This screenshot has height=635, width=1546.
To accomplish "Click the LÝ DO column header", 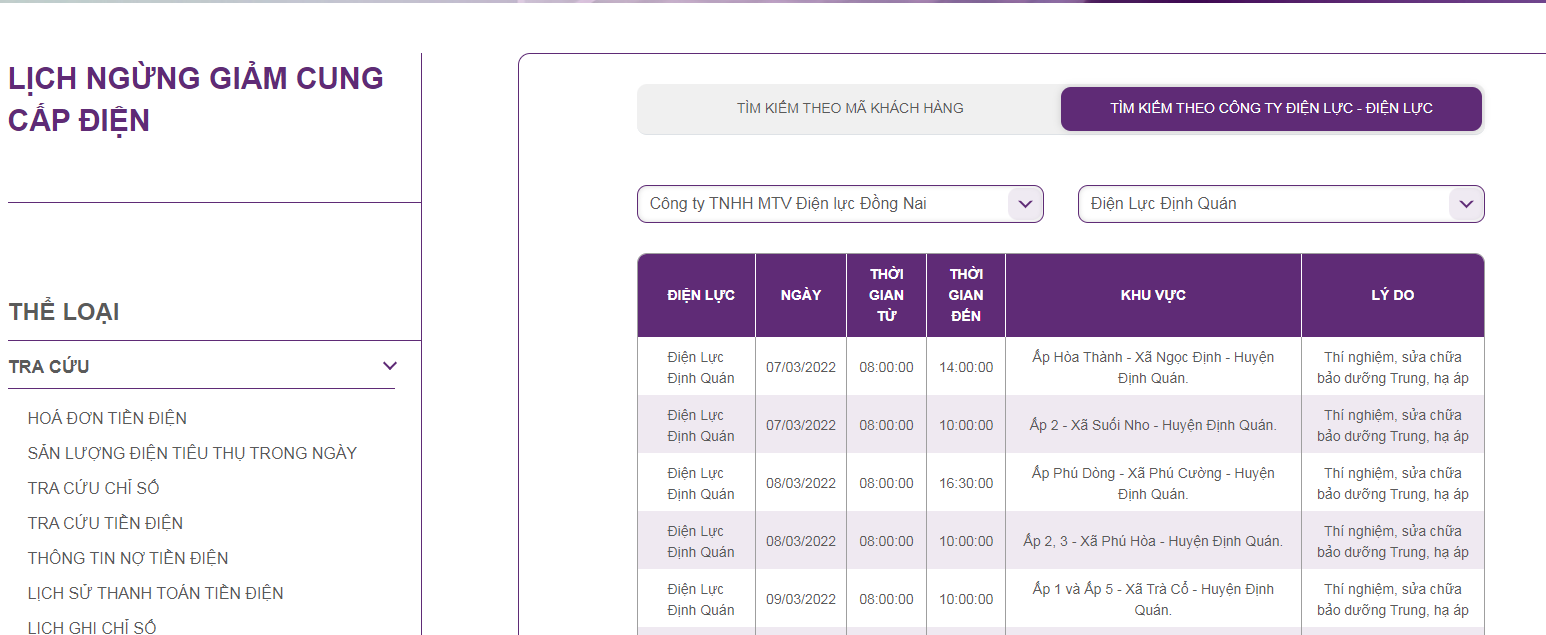I will click(x=1392, y=295).
